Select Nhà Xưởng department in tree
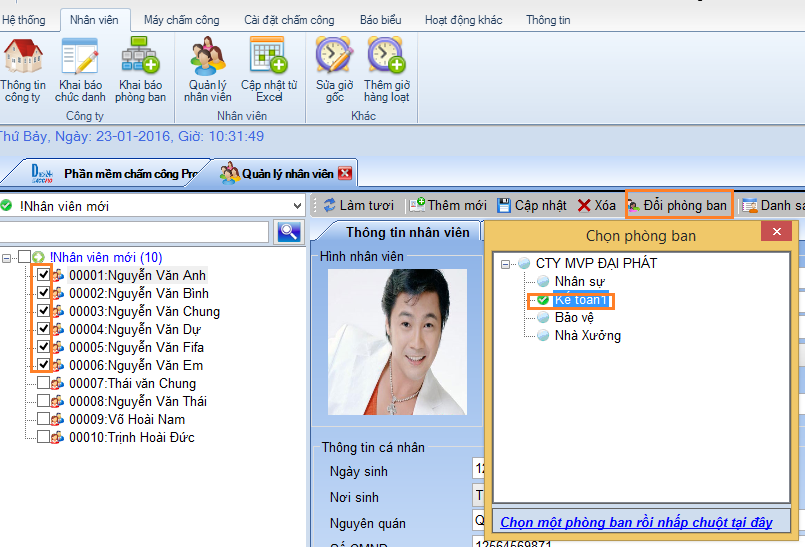805x547 pixels. coord(587,336)
